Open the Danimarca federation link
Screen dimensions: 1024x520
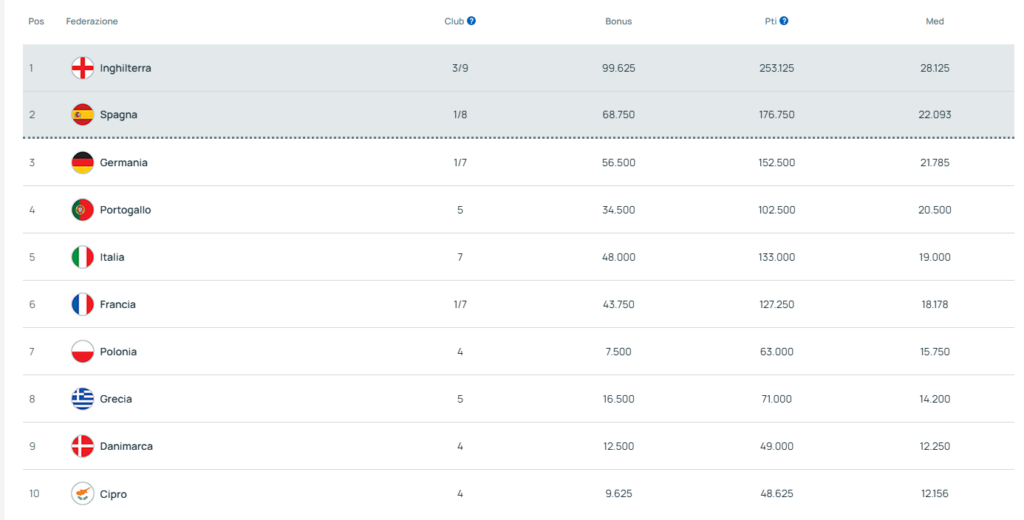(126, 446)
